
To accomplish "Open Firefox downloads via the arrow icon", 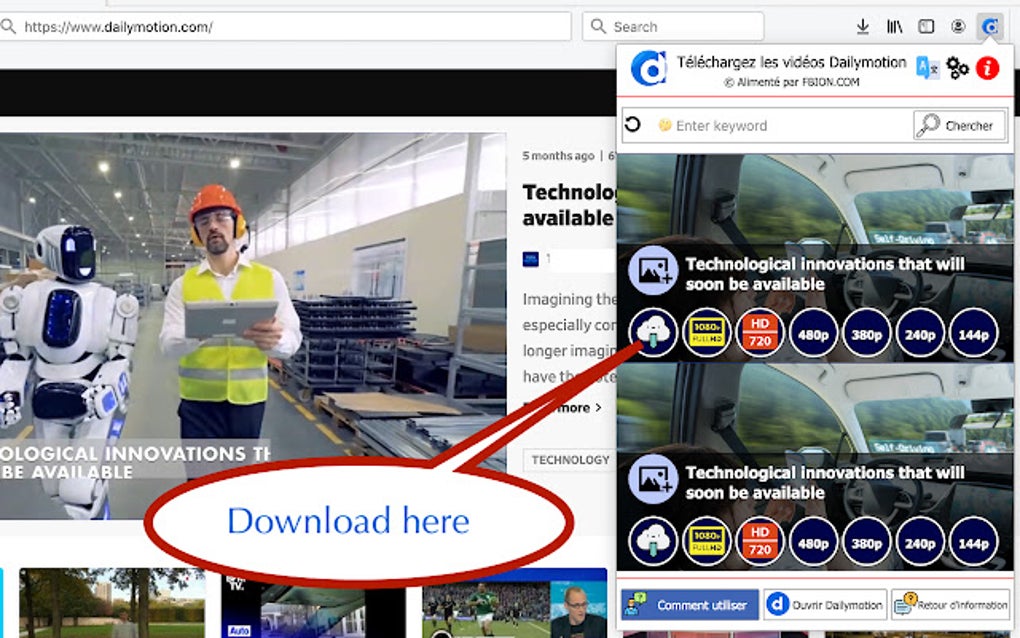I will [x=861, y=27].
